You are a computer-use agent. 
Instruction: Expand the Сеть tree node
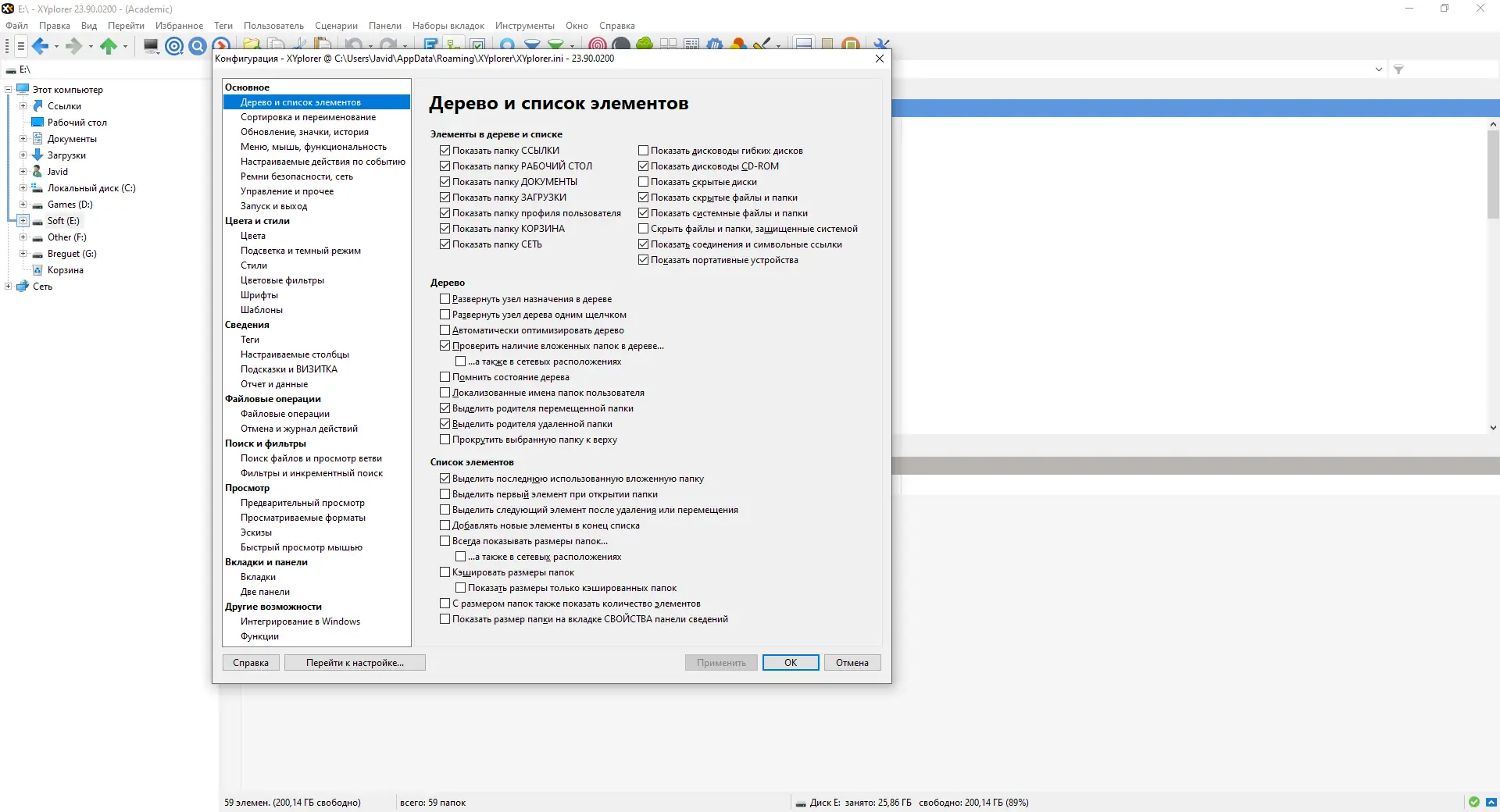(8, 286)
